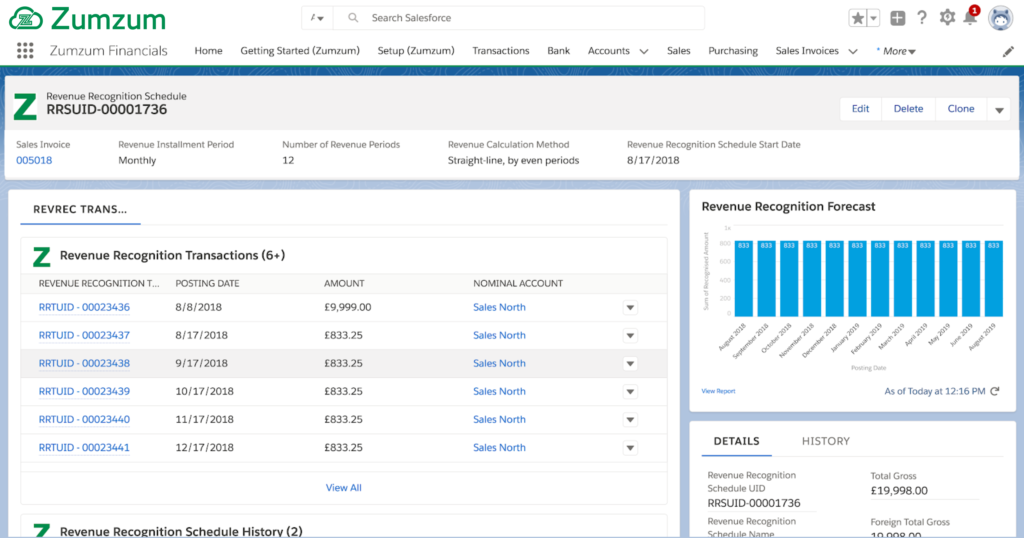Open the Sales tab
1024x538 pixels.
point(679,51)
